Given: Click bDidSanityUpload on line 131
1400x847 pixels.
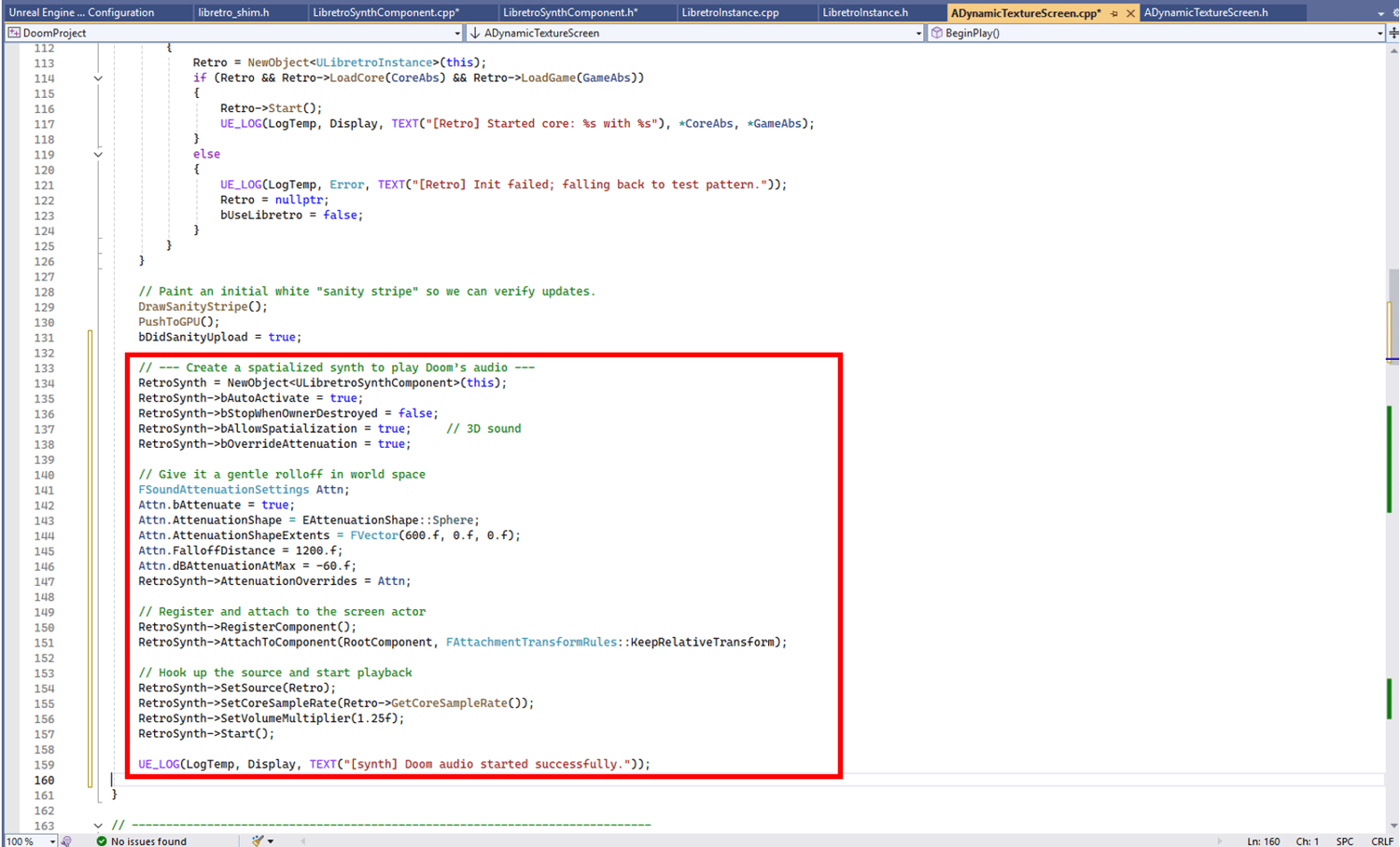Looking at the screenshot, I should (x=193, y=337).
